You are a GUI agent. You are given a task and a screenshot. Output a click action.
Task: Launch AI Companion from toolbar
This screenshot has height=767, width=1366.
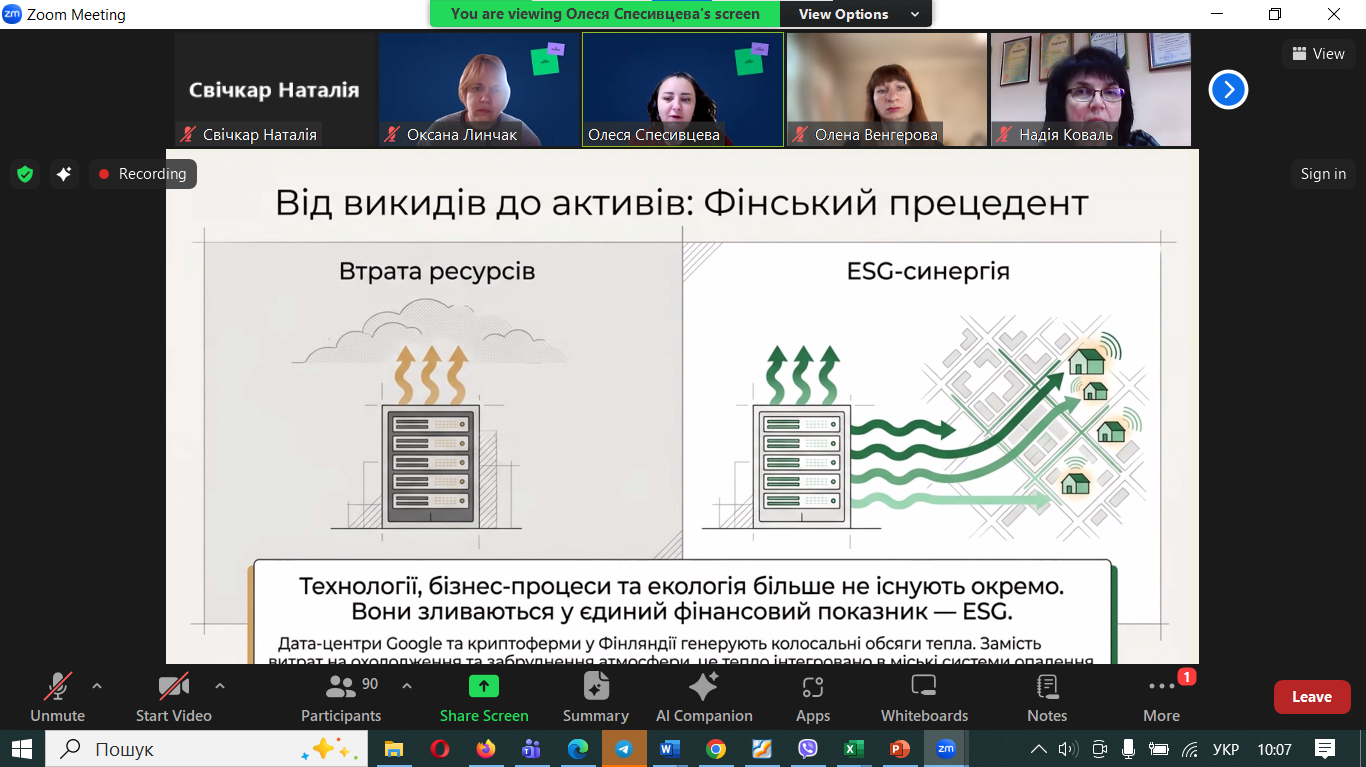(704, 697)
